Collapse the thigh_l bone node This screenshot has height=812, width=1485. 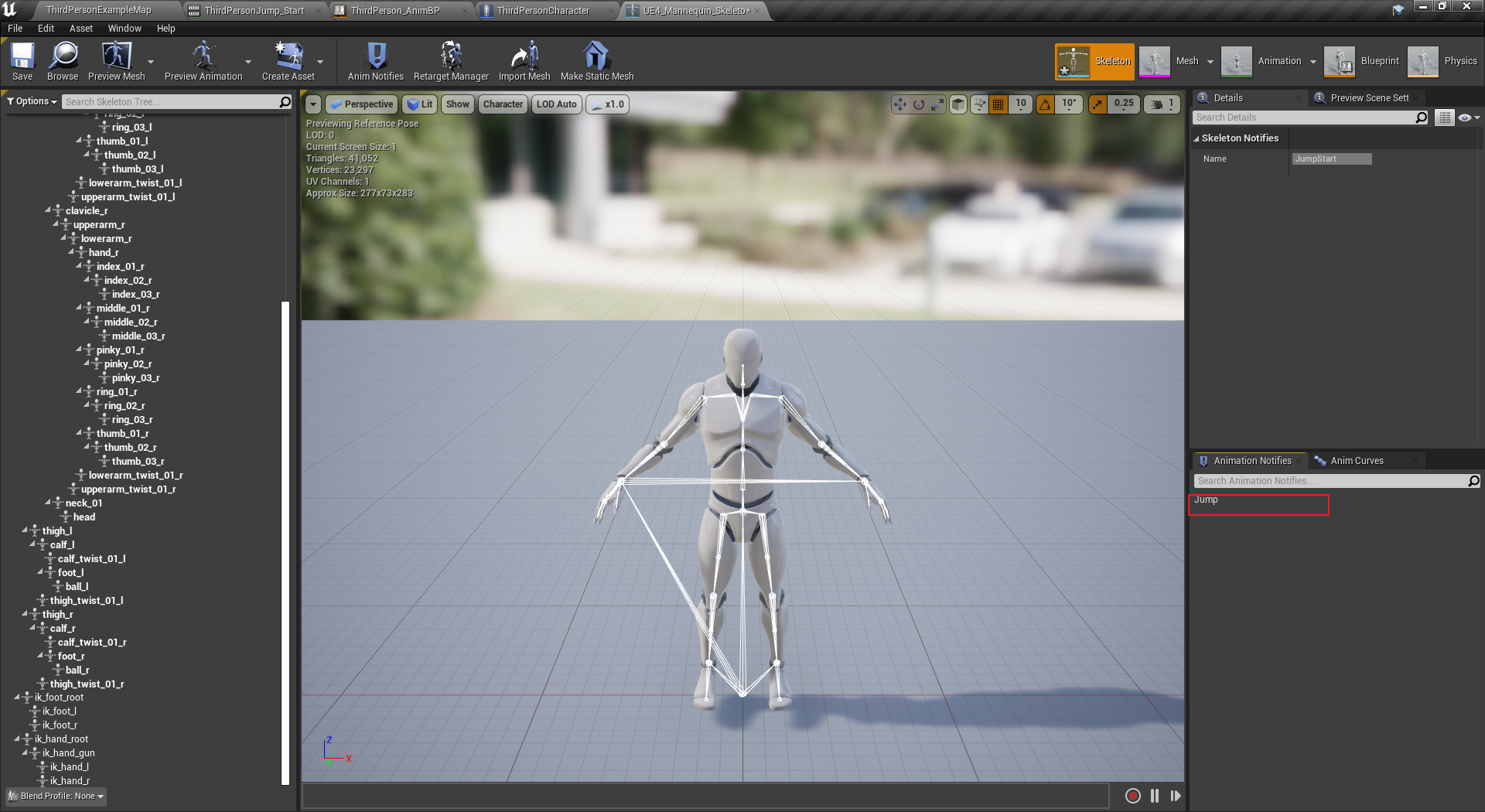pyautogui.click(x=25, y=531)
